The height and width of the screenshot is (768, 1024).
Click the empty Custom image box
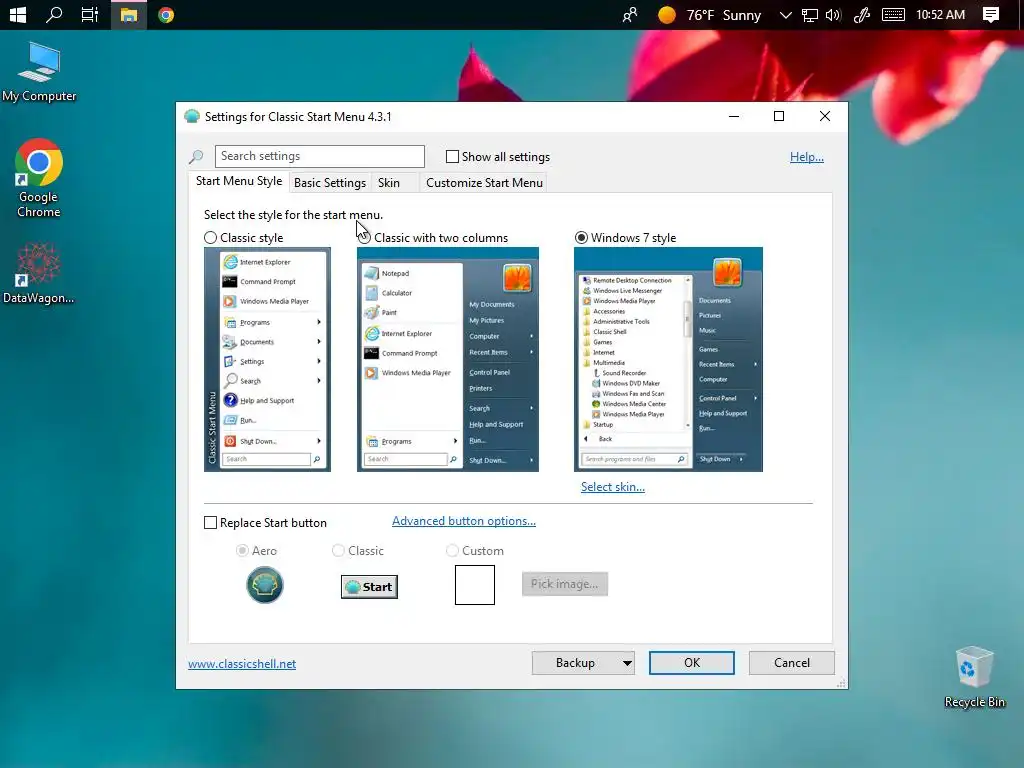click(x=475, y=584)
